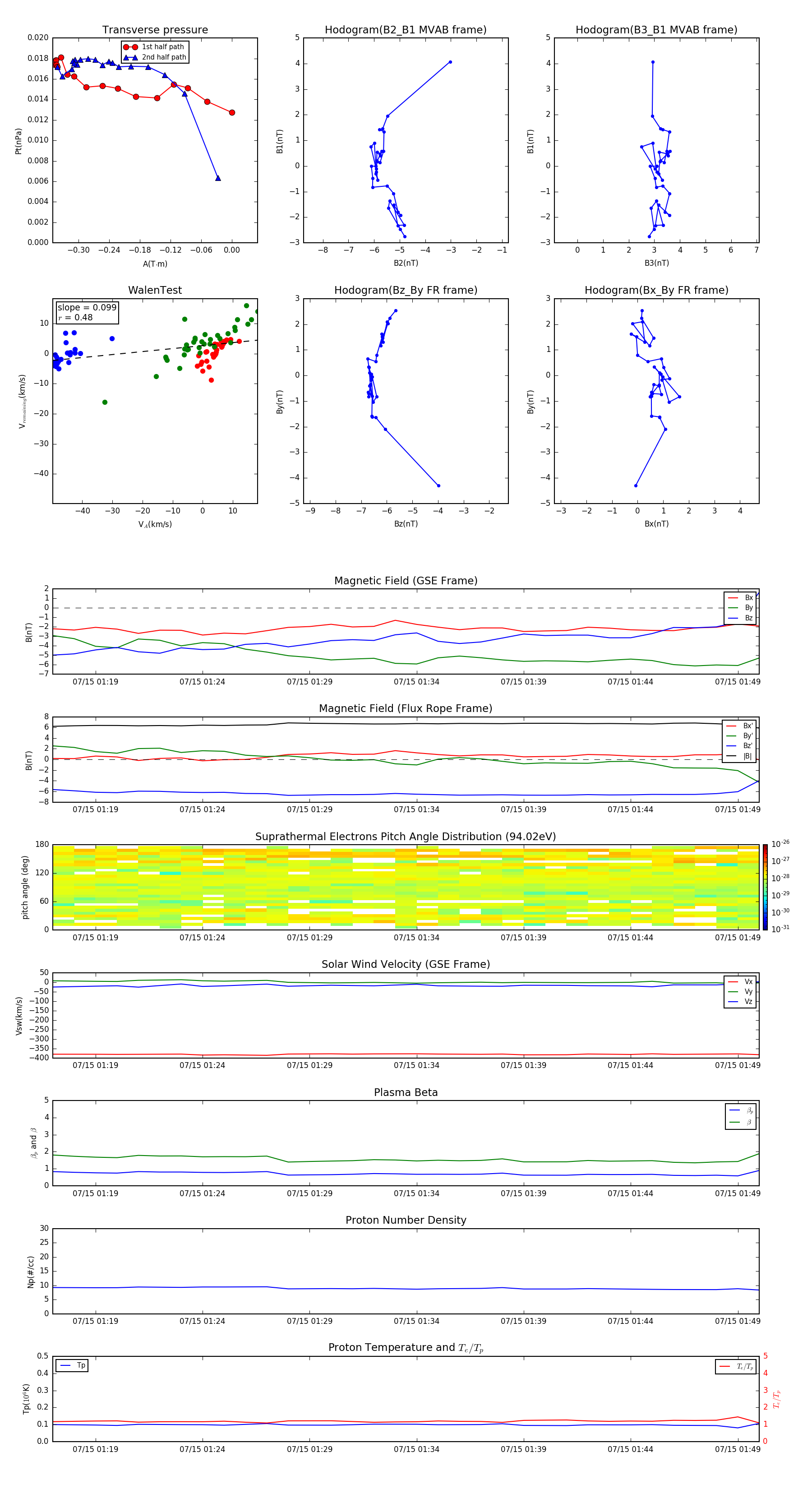Viewport: 812px width, 1489px height.
Task: Click the 'slope = 0.099' annotation
Action: pyautogui.click(x=87, y=308)
